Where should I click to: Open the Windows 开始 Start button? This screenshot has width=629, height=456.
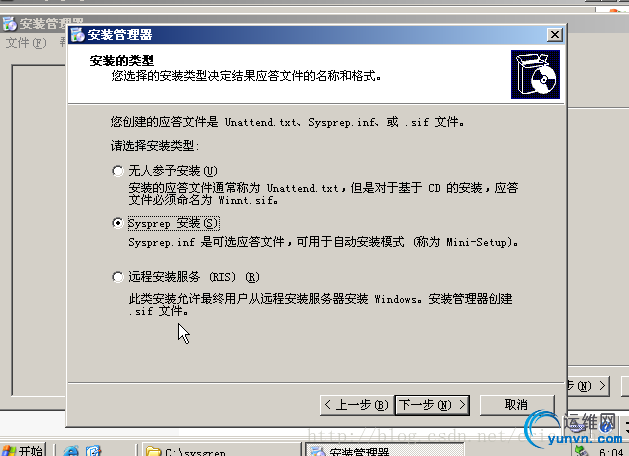coord(22,450)
